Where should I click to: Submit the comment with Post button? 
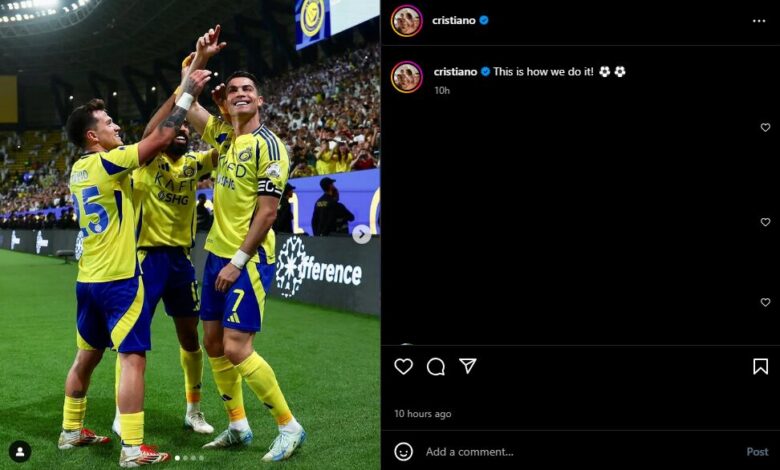757,452
